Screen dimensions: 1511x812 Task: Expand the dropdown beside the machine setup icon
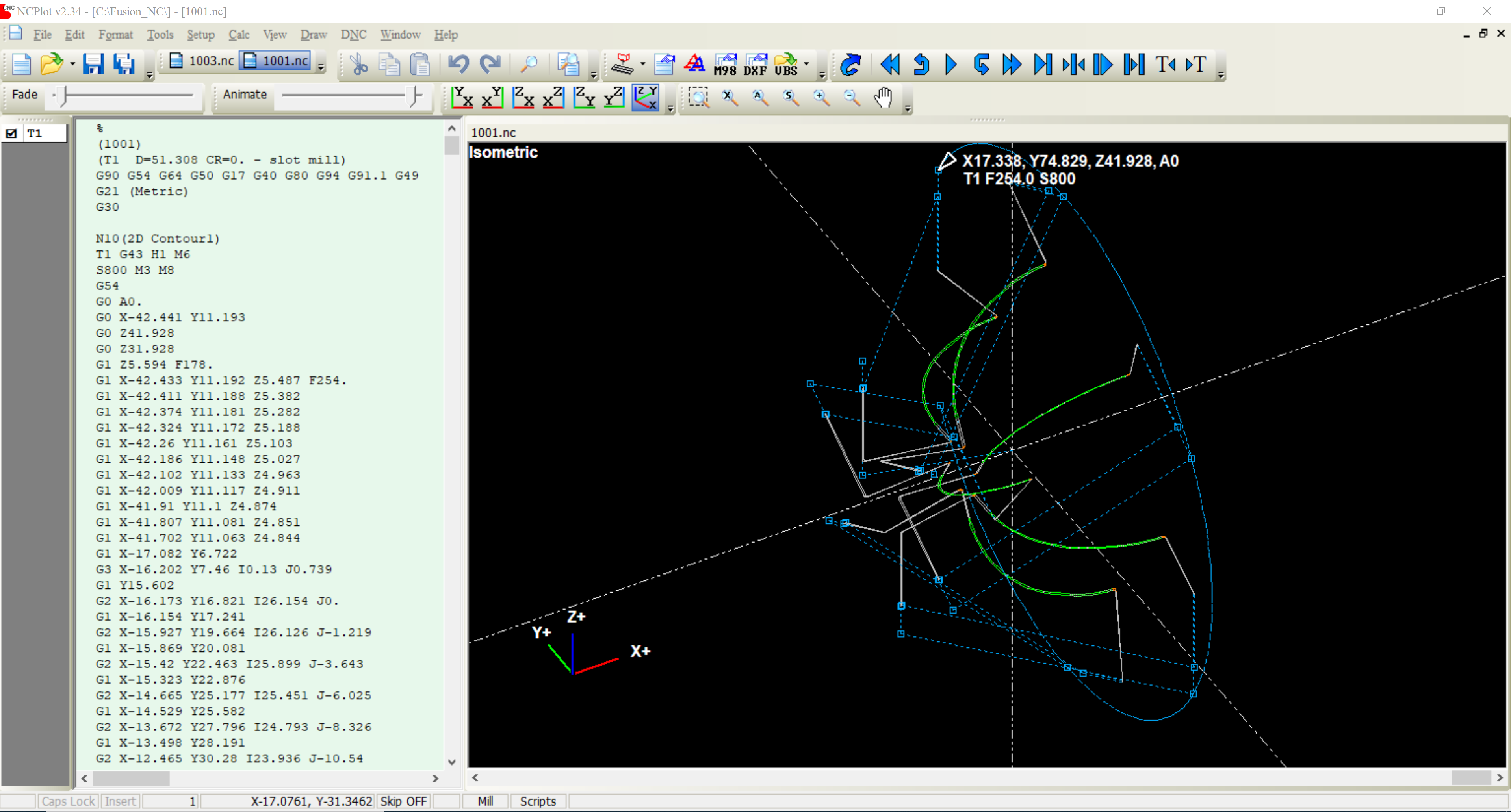[642, 64]
